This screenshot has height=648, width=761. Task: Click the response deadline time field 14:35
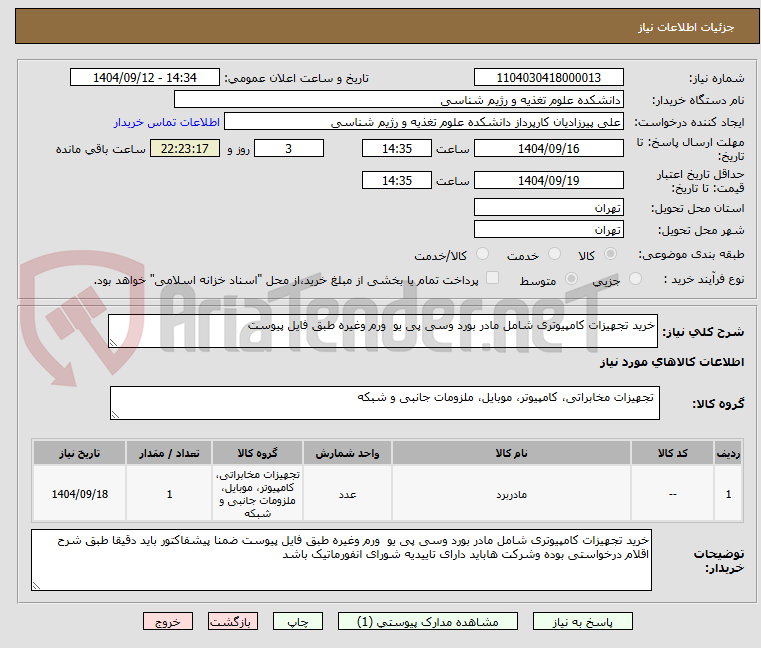pos(397,149)
